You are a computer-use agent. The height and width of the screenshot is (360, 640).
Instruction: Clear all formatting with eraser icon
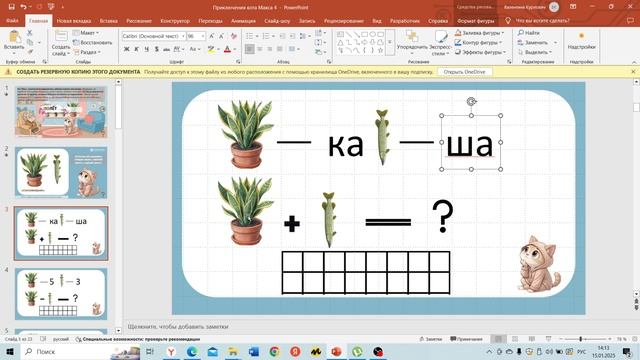[234, 36]
